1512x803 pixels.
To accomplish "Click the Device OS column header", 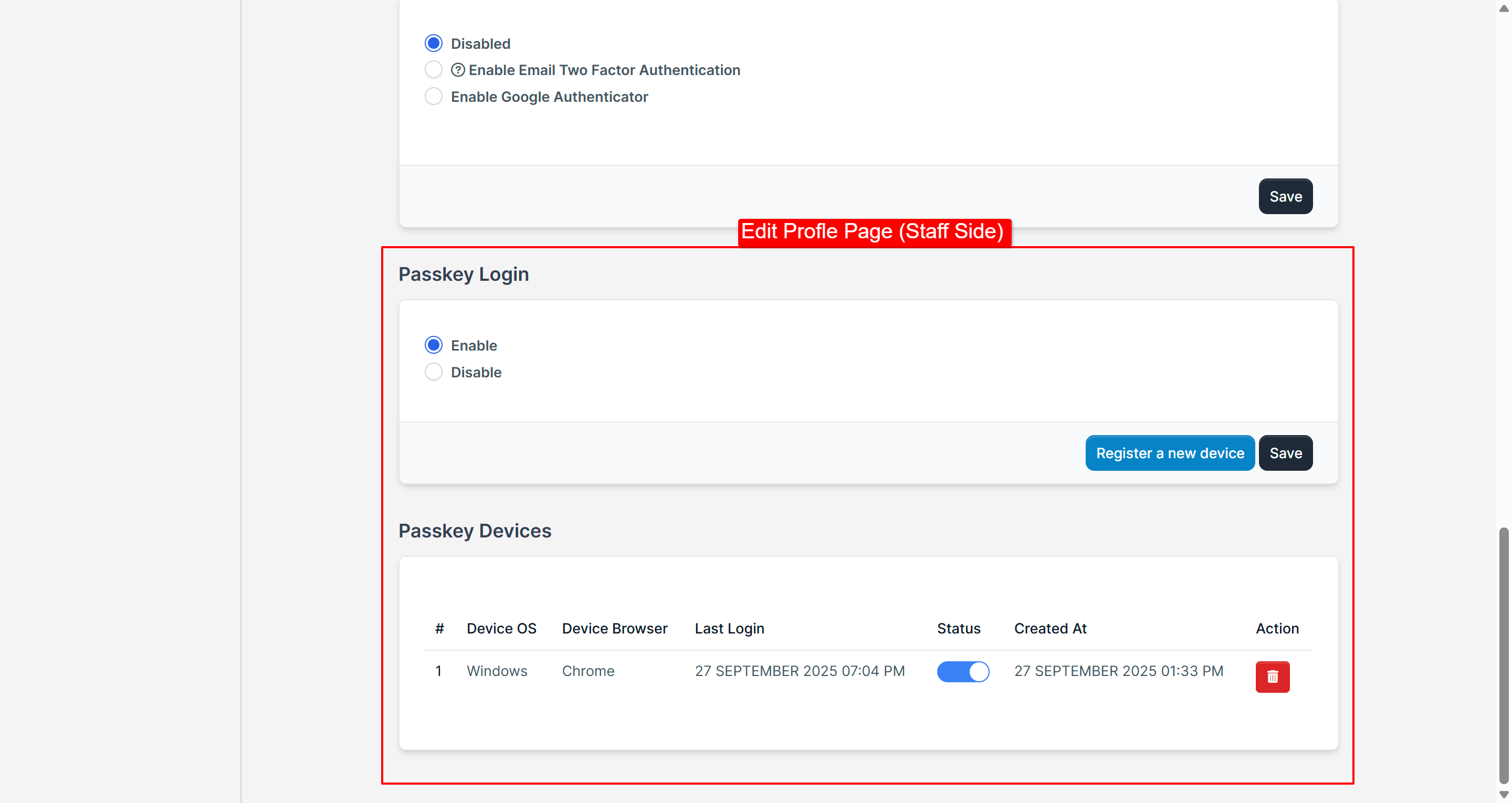I will [x=501, y=628].
